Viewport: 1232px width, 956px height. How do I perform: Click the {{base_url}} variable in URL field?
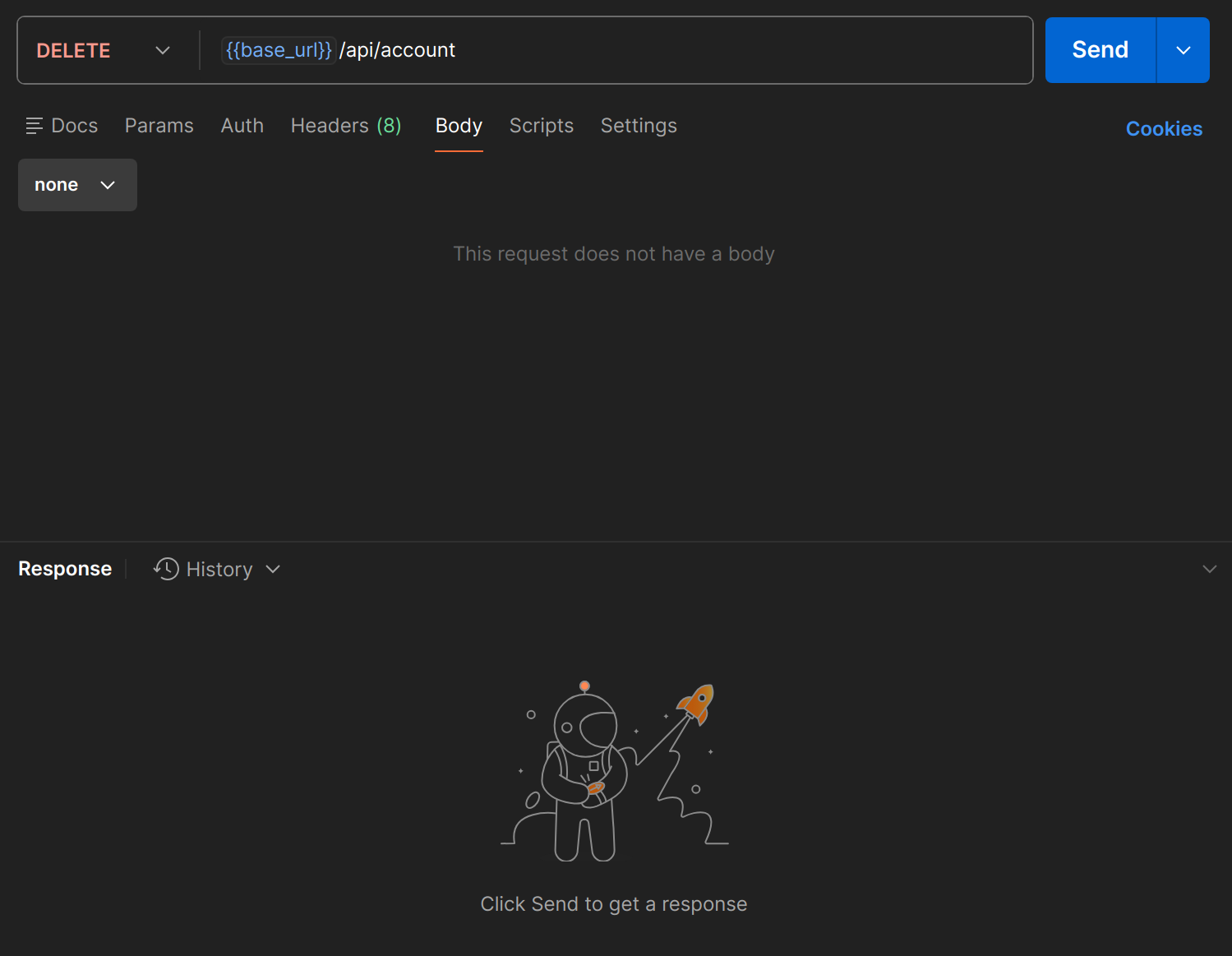(279, 50)
